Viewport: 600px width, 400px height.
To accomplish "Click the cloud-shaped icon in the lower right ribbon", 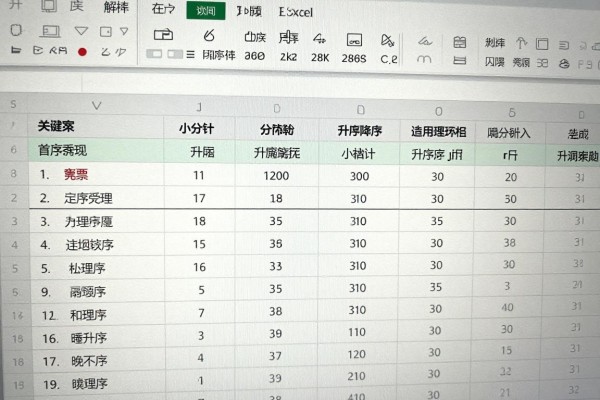I will [x=564, y=64].
